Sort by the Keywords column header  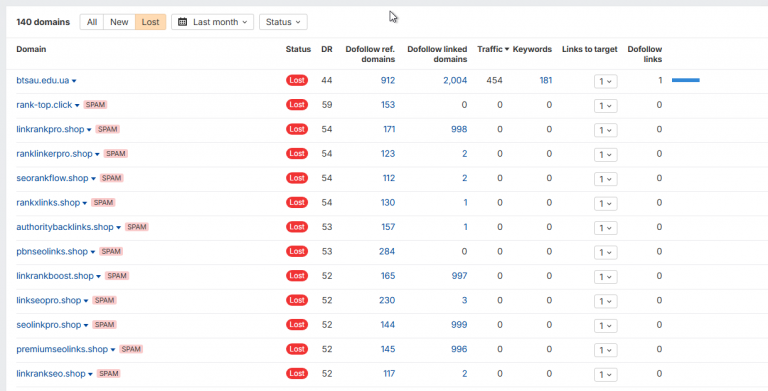[532, 49]
